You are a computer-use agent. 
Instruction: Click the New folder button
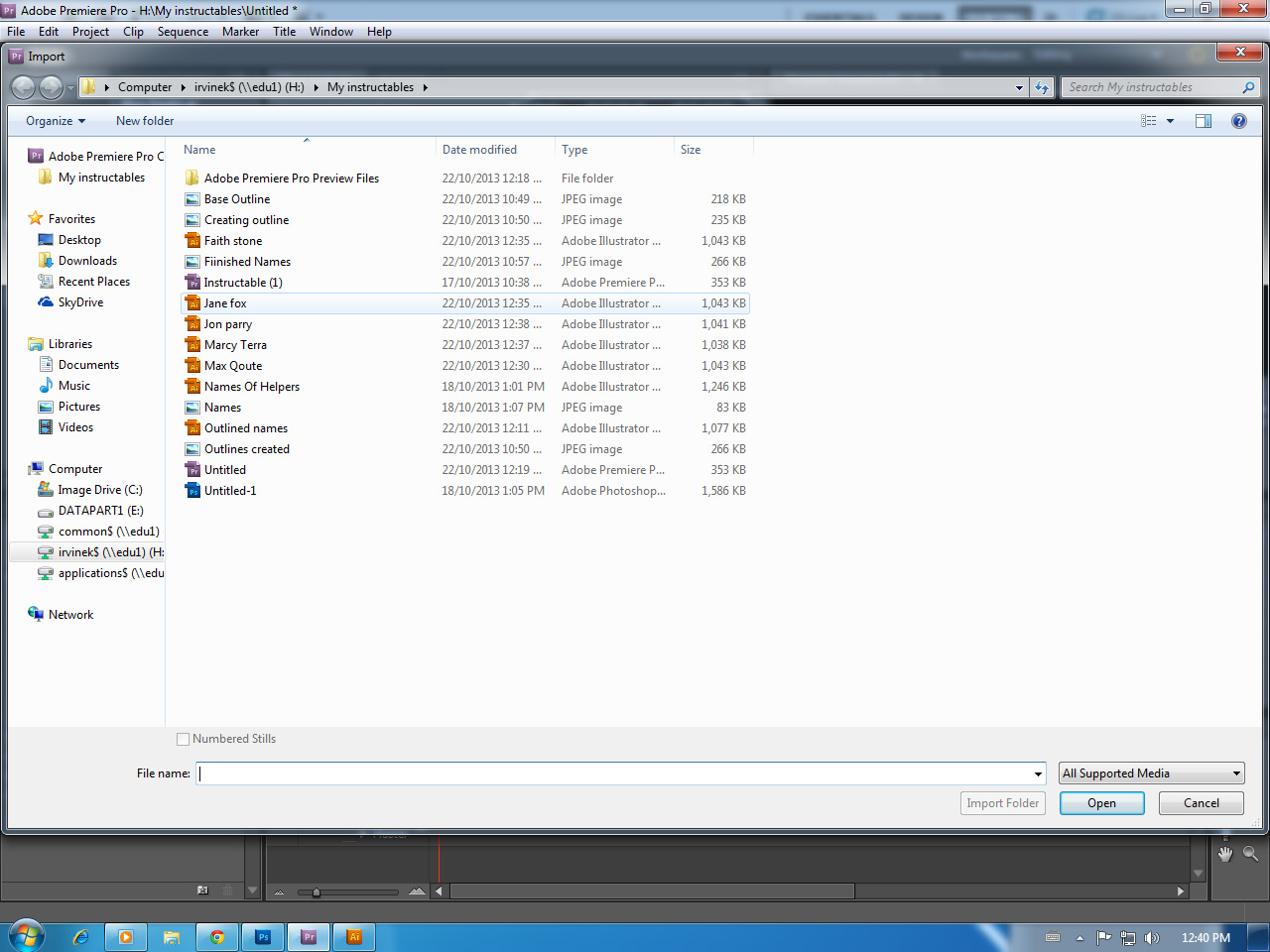coord(144,120)
